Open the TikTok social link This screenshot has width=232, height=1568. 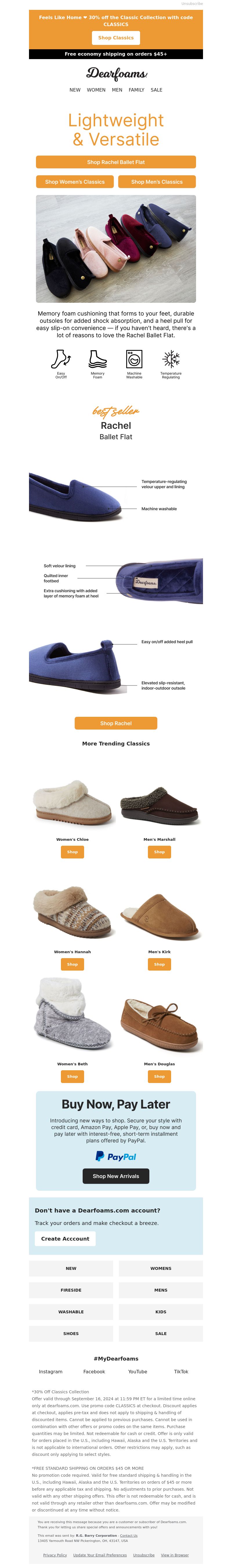coord(181,1371)
